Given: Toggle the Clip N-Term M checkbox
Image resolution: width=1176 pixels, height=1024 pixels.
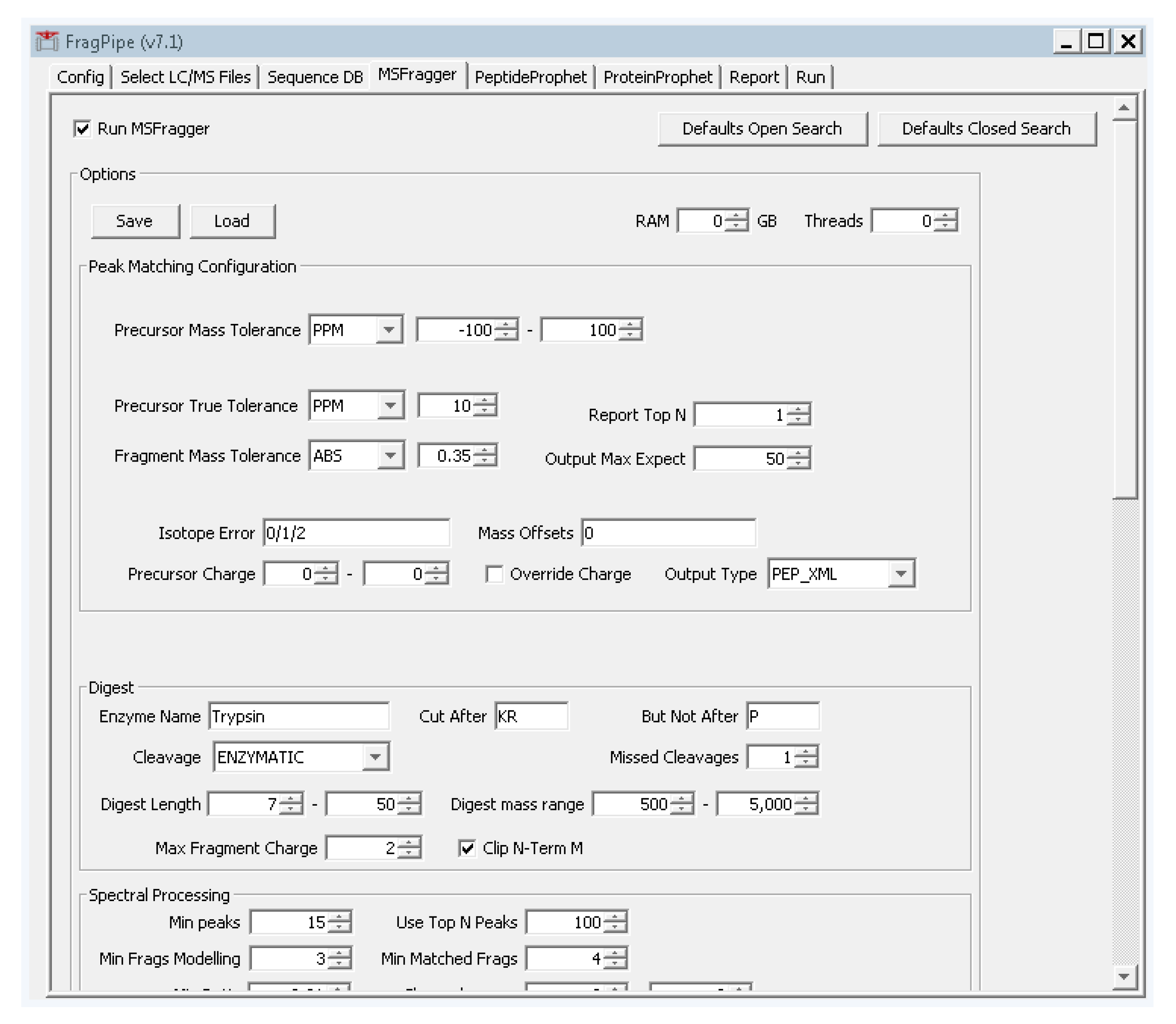Looking at the screenshot, I should (467, 848).
